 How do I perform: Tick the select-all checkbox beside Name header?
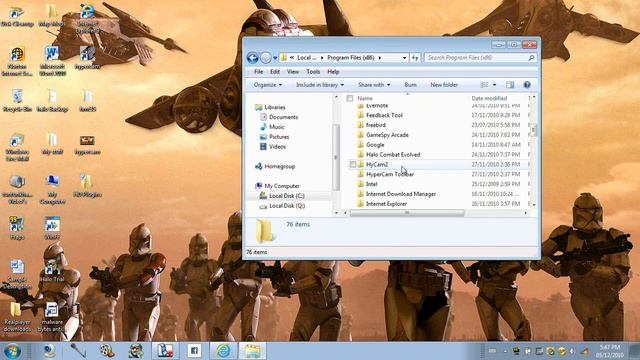[349, 98]
